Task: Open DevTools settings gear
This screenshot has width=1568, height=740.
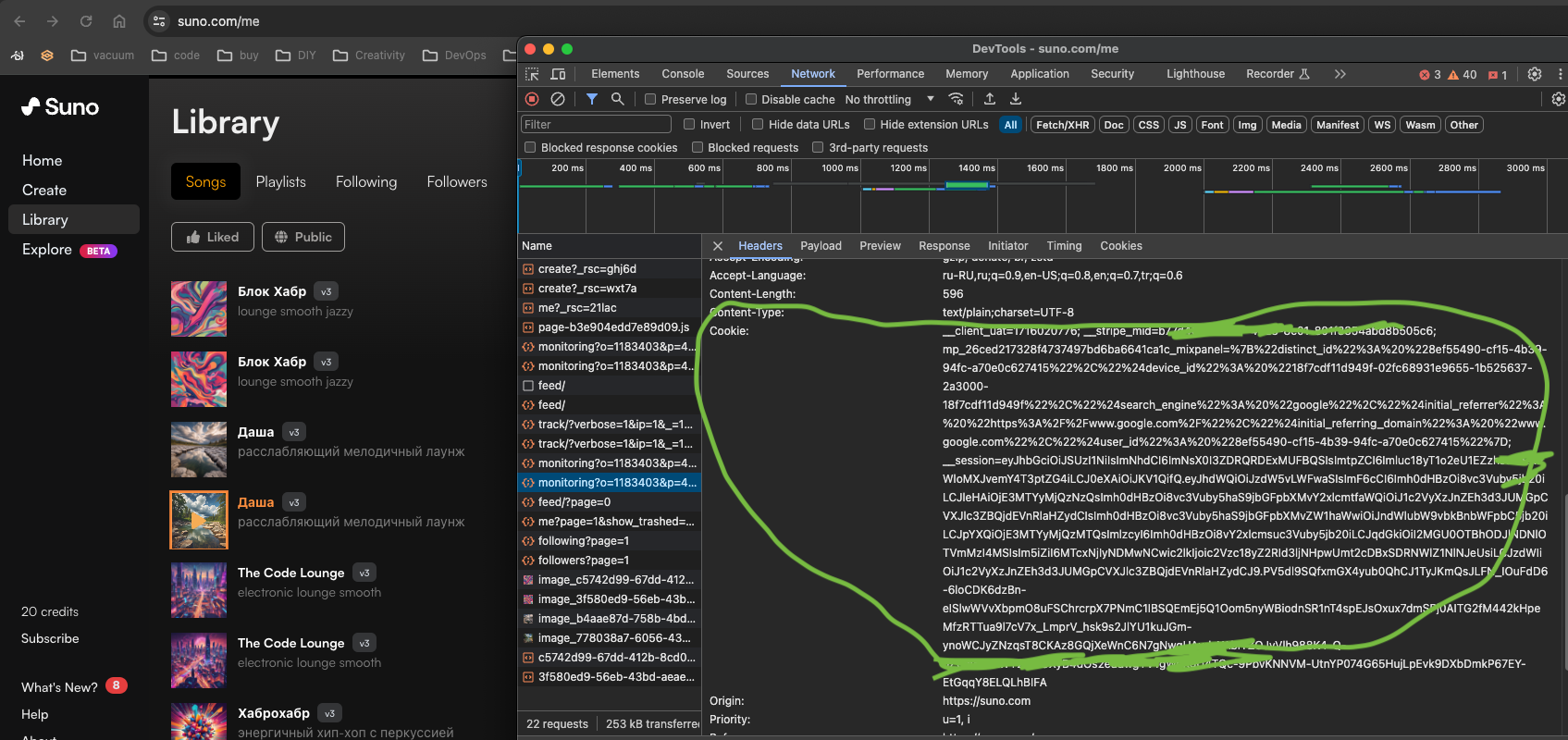Action: (1535, 74)
